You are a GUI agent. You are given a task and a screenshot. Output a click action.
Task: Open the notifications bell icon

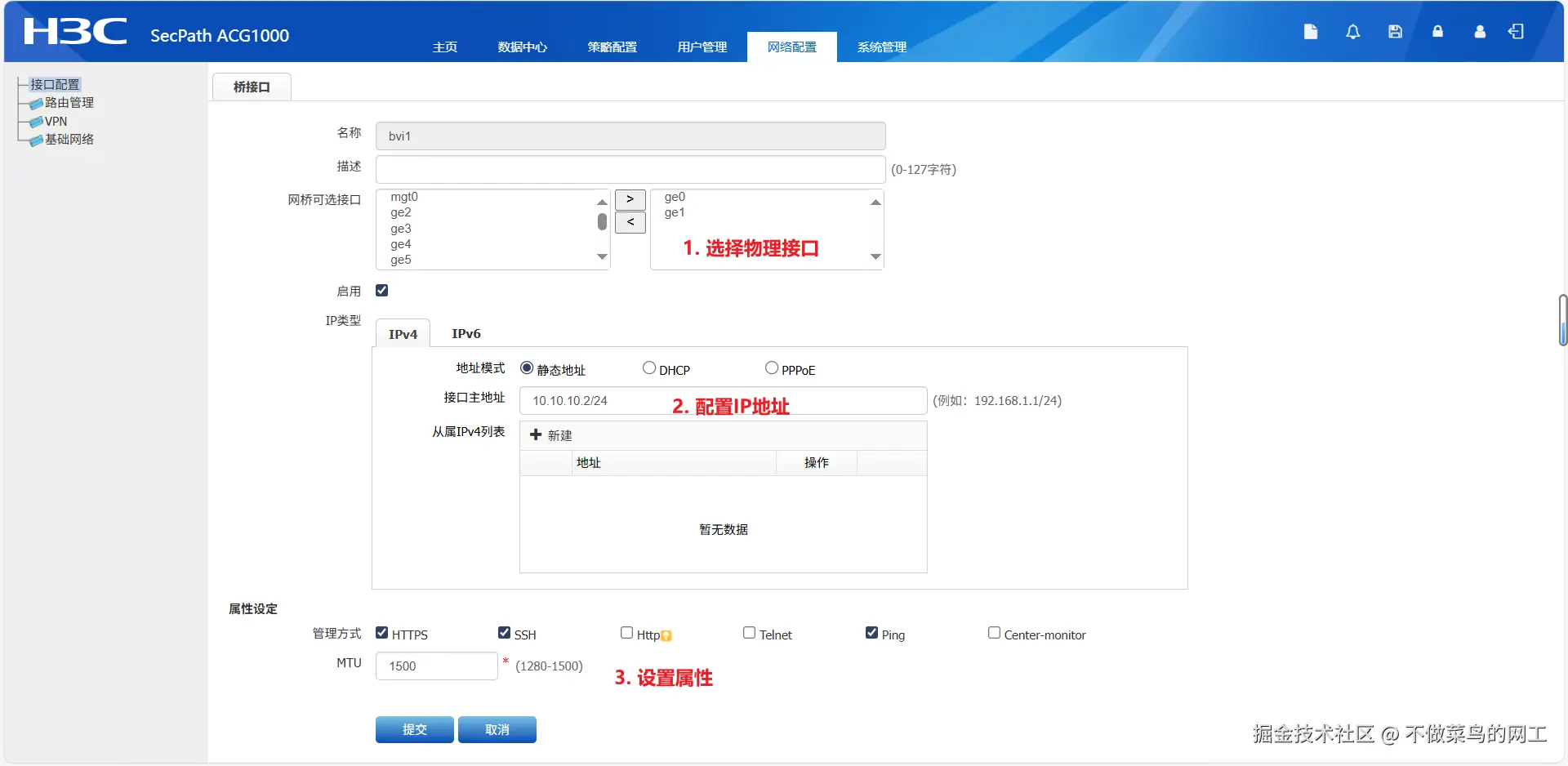(1353, 31)
